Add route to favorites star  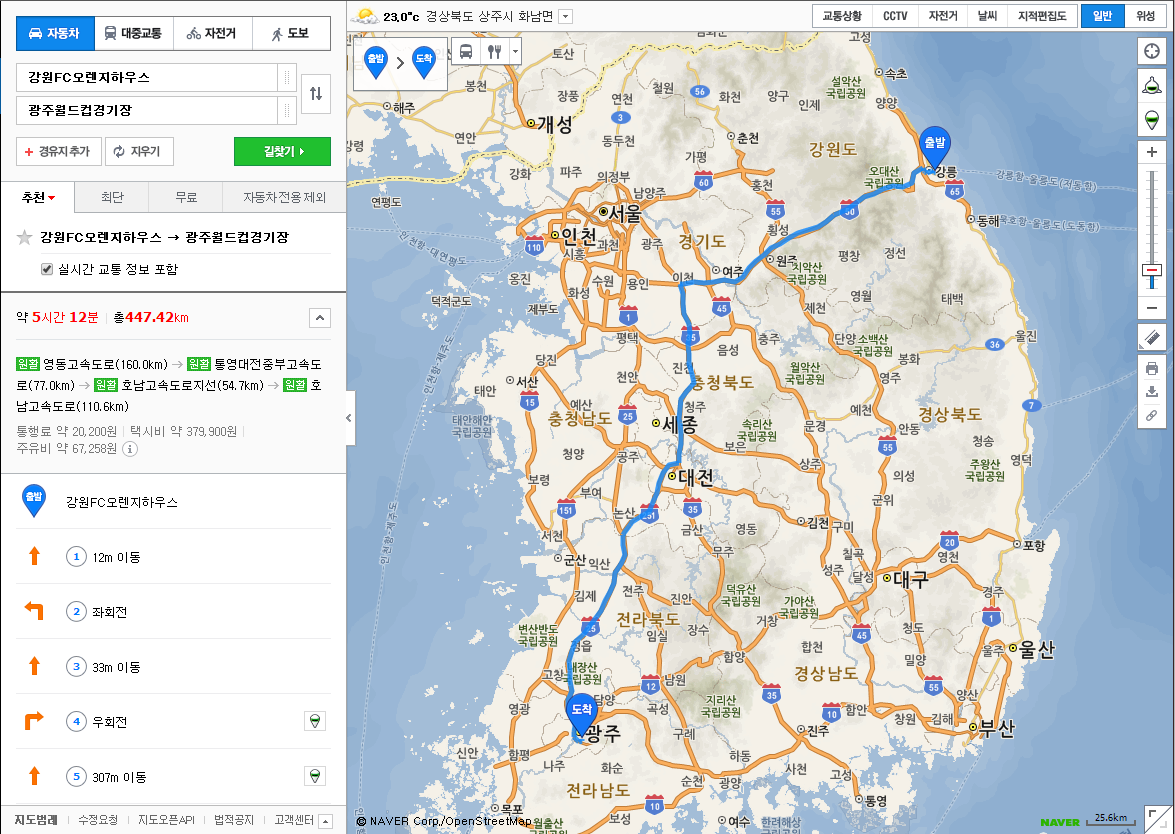(25, 238)
